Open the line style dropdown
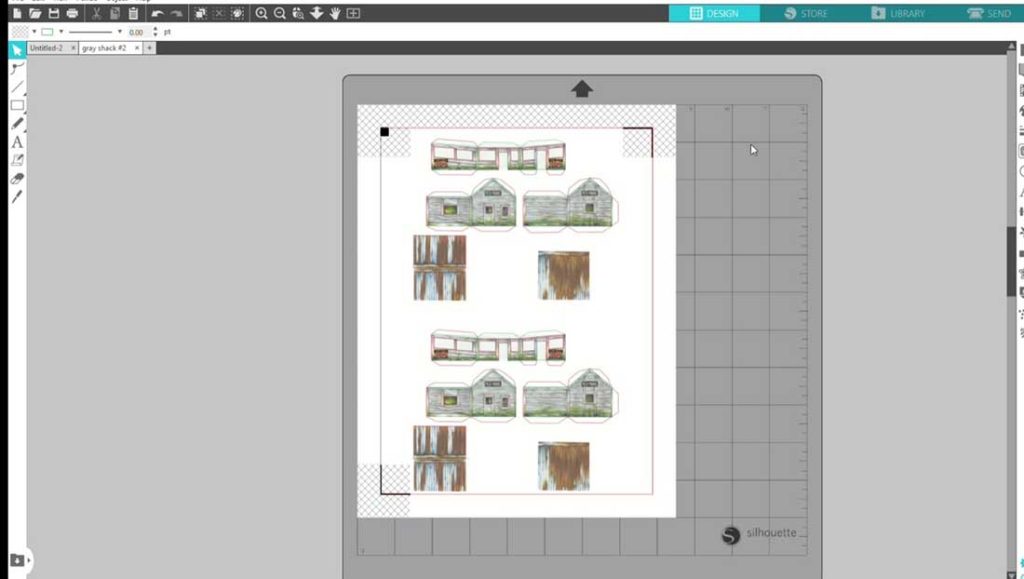Screen dimensions: 1024x579 [x=120, y=31]
